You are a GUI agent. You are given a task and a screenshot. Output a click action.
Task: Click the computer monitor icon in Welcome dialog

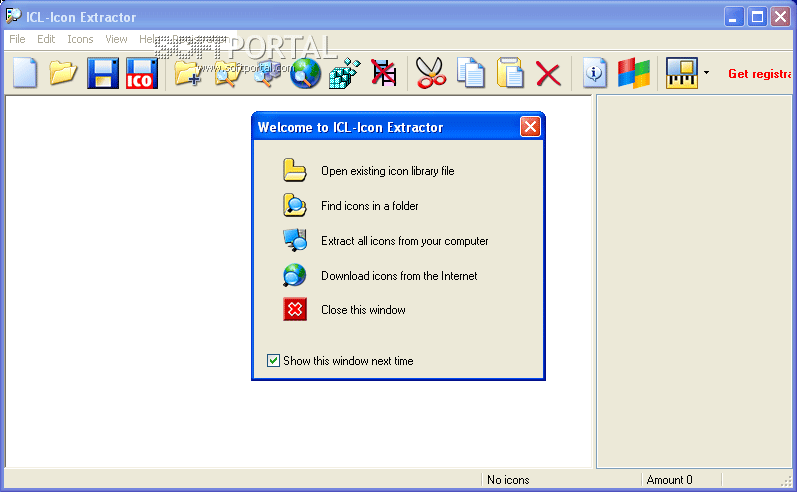295,240
